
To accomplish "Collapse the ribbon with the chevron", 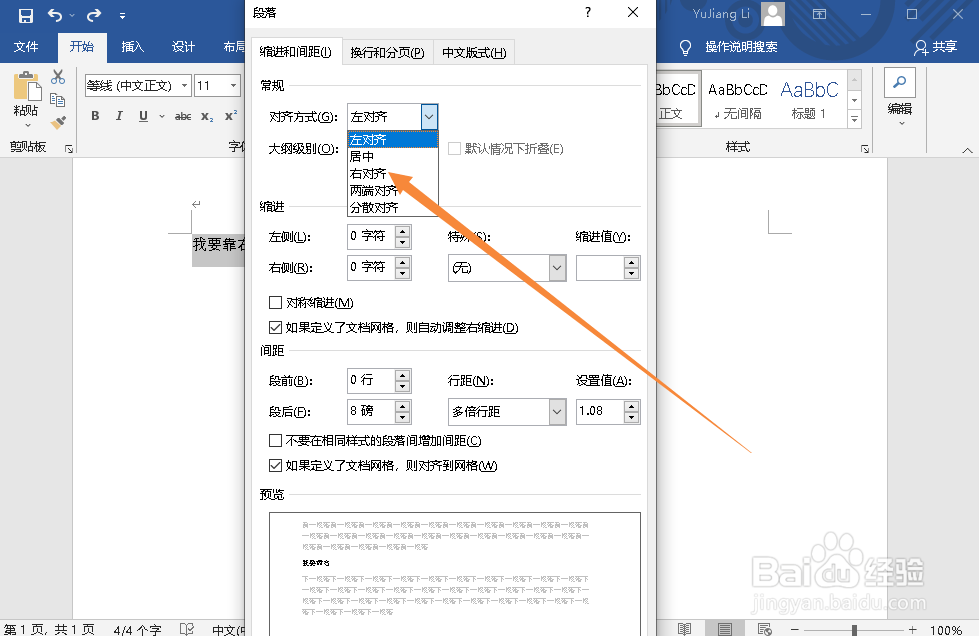I will tap(967, 150).
